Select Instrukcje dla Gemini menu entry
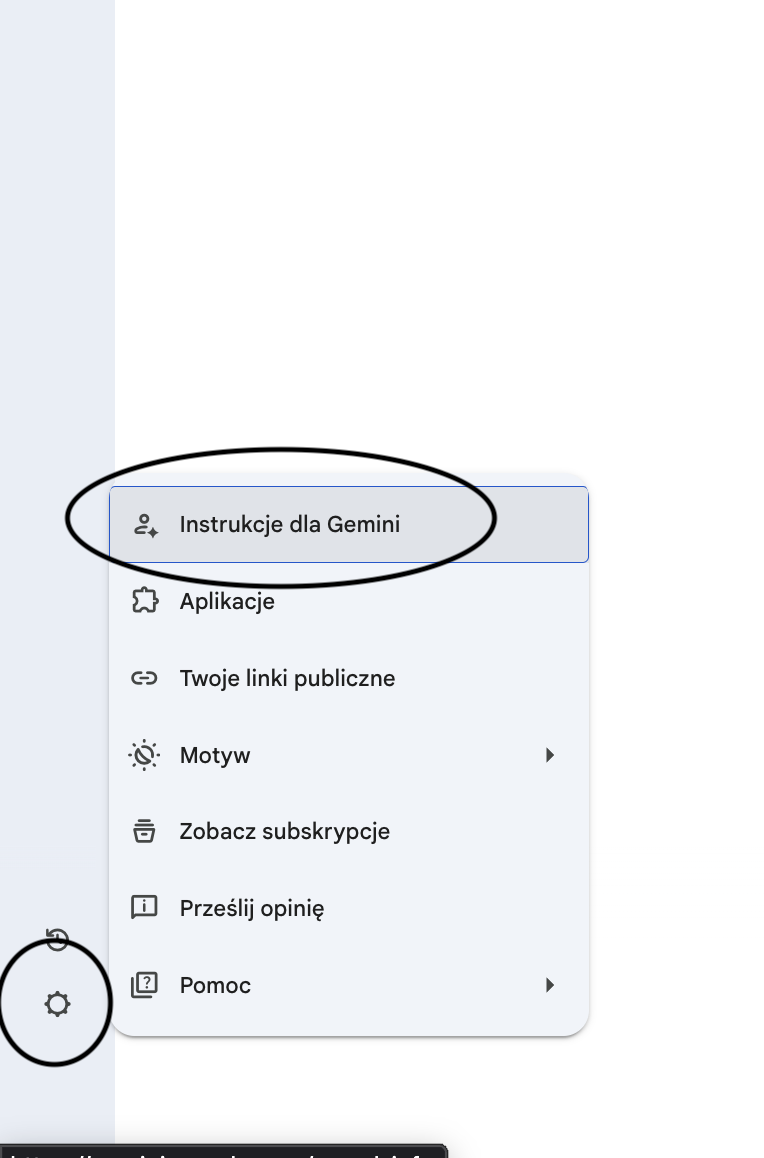 click(x=290, y=524)
